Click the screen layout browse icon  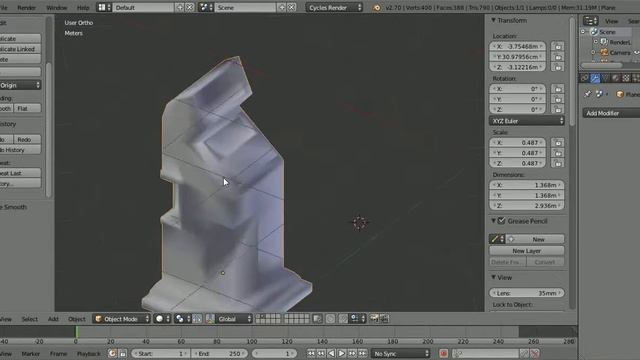[x=104, y=7]
